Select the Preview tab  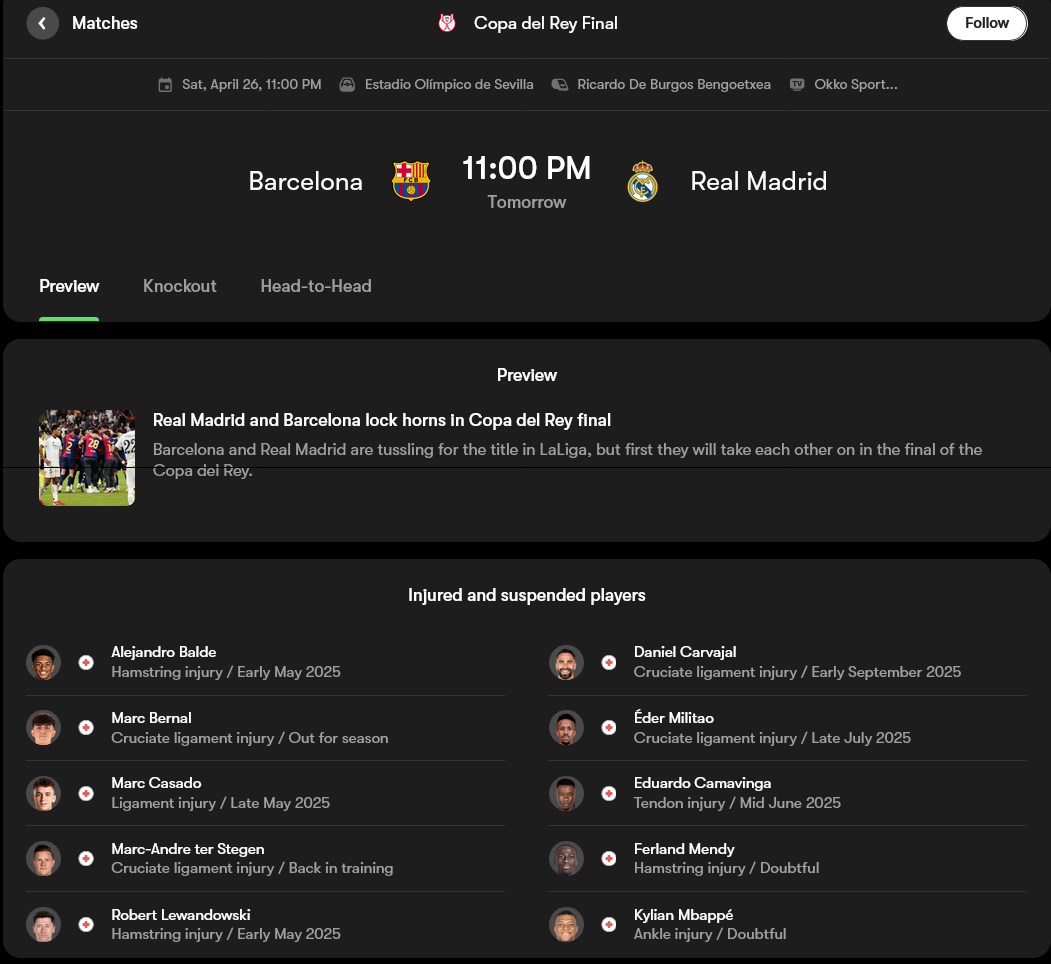(x=69, y=286)
